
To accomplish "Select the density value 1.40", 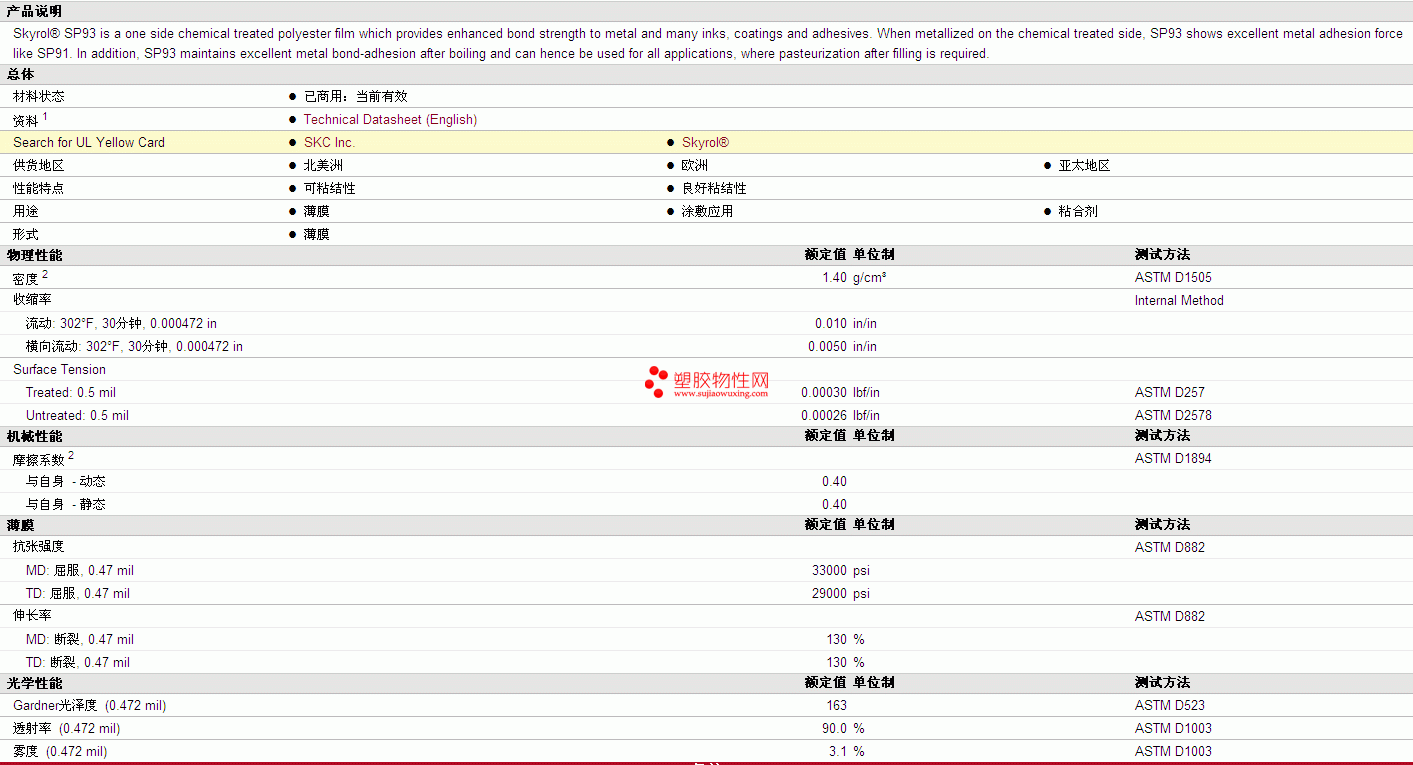I will click(834, 277).
